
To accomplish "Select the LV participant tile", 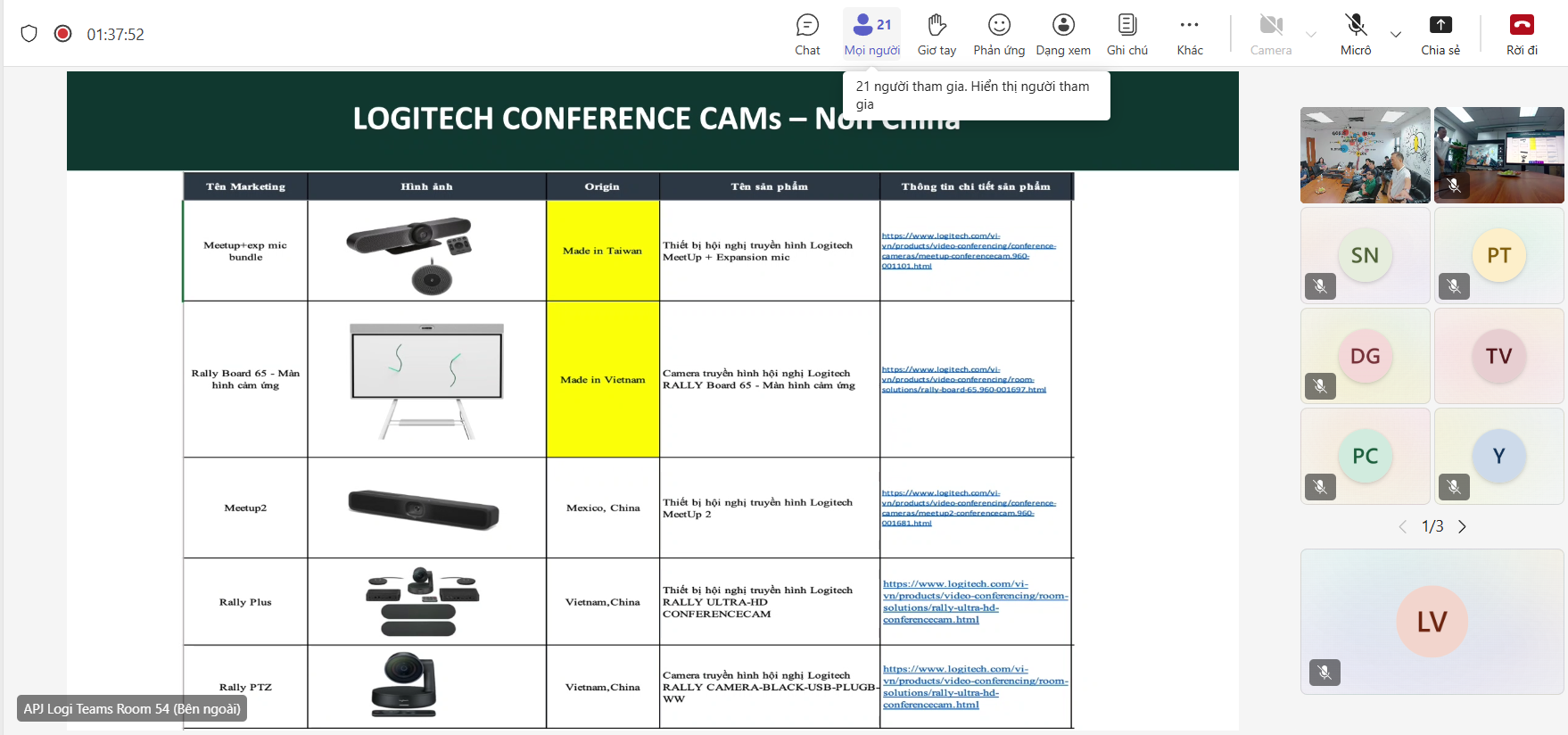I will tap(1432, 622).
